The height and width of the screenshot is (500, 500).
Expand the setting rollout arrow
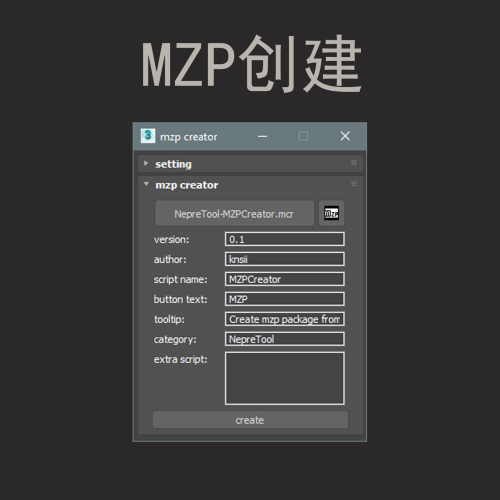click(146, 163)
